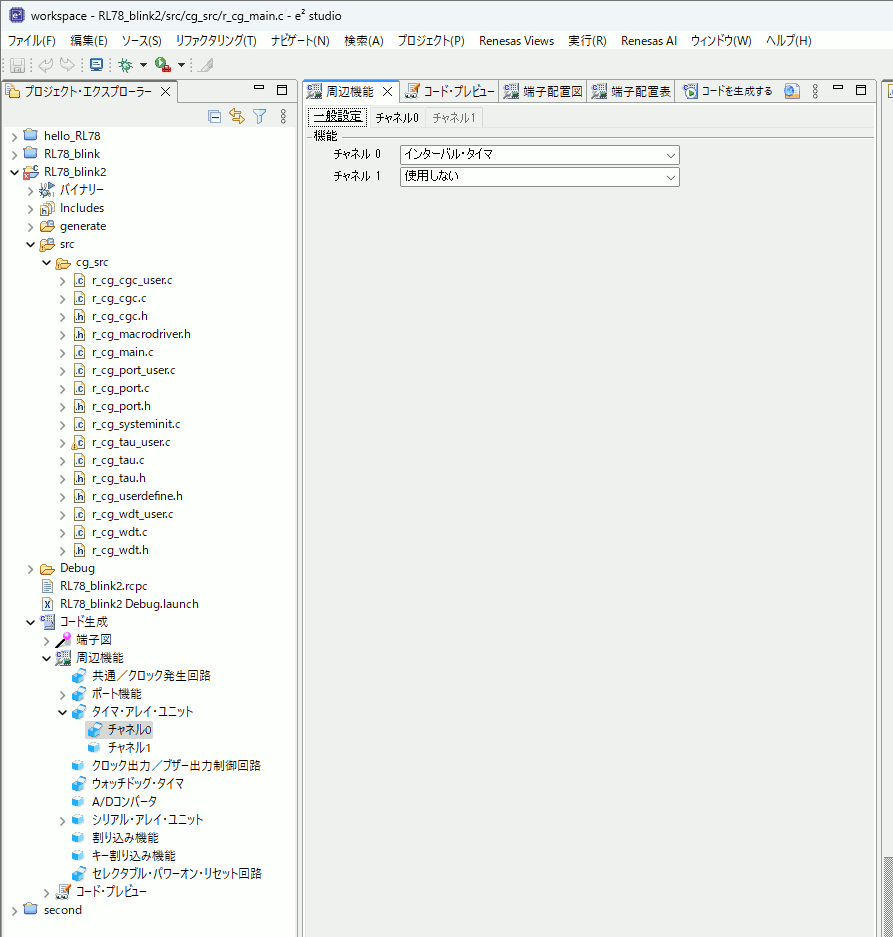Select r_cg_main.c file
Viewport: 893px width, 937px height.
(x=122, y=353)
